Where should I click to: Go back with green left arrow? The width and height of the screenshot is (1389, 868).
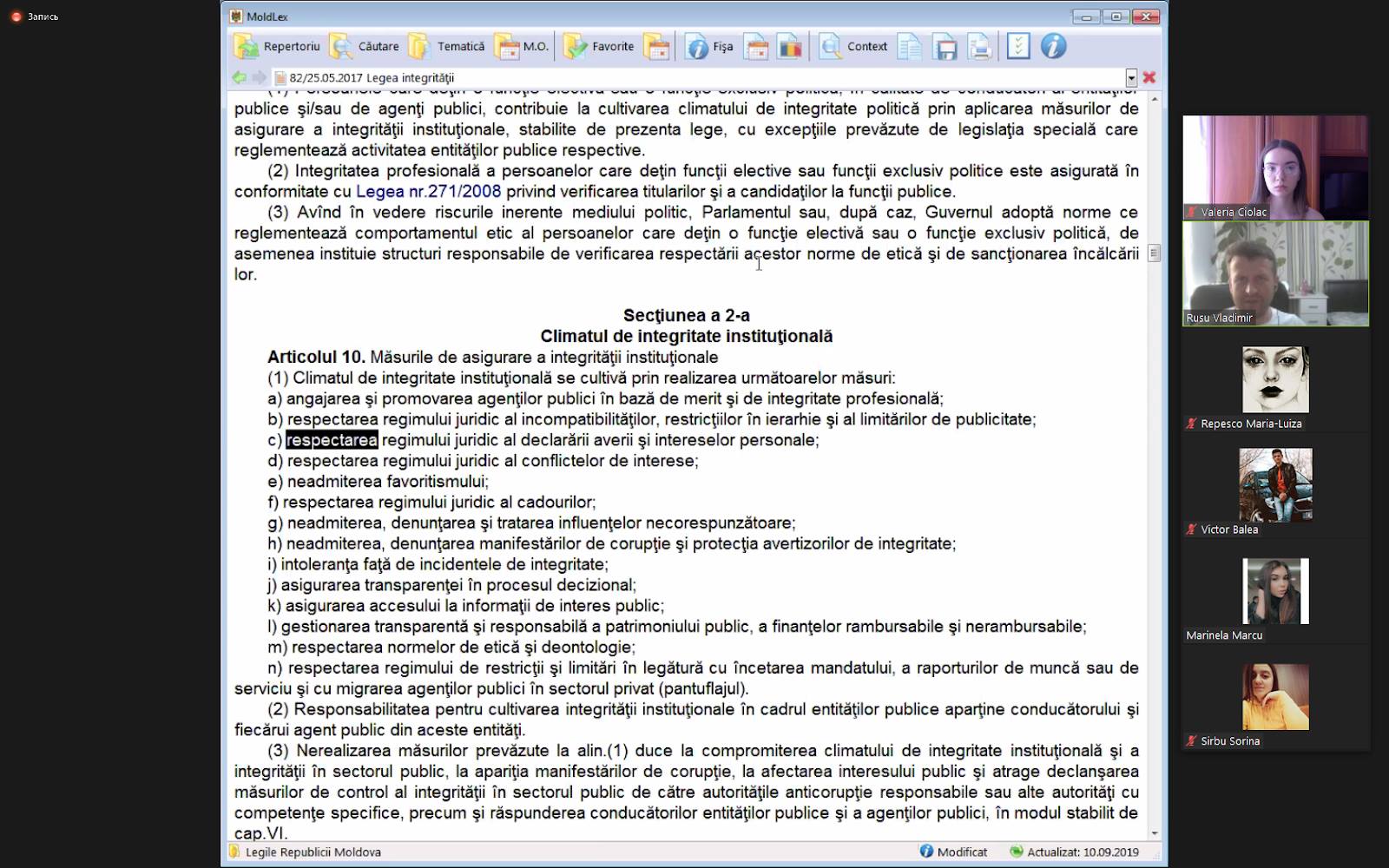[x=239, y=77]
